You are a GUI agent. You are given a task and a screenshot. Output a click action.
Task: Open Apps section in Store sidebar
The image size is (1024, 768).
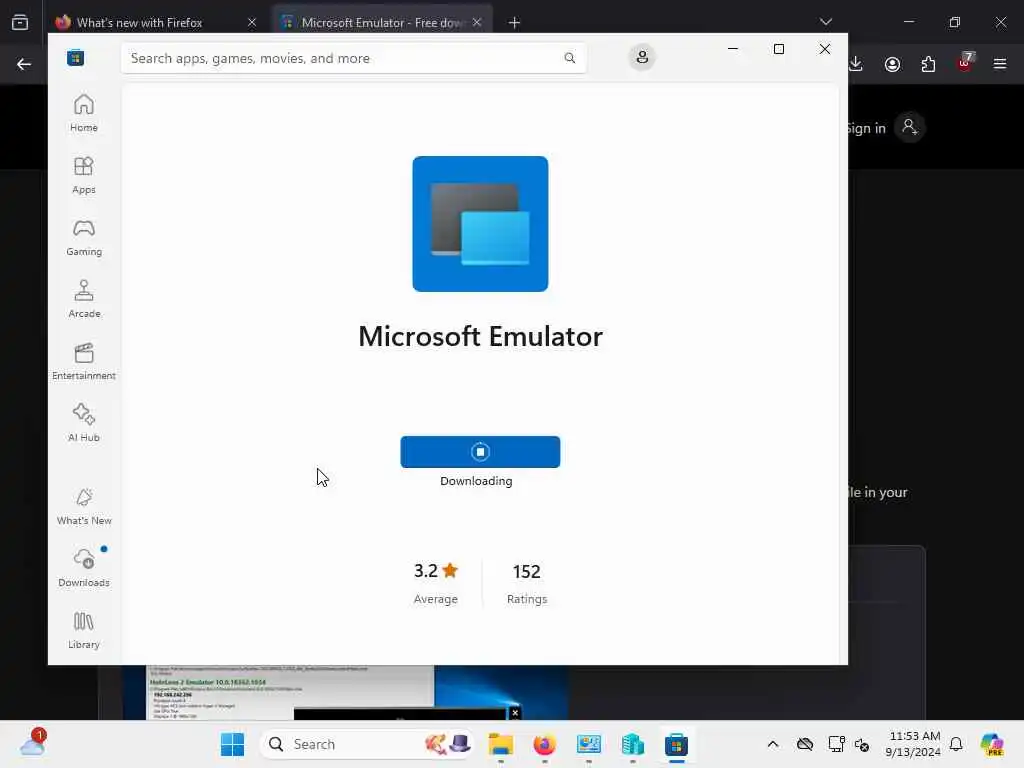point(84,175)
